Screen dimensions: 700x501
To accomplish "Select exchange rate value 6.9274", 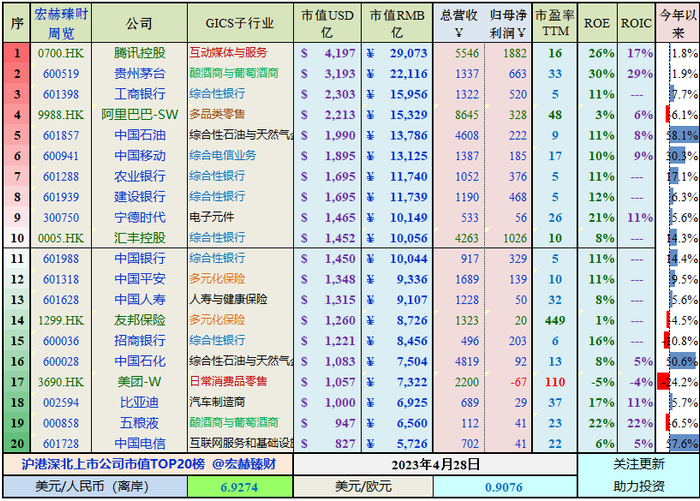I will (x=240, y=487).
